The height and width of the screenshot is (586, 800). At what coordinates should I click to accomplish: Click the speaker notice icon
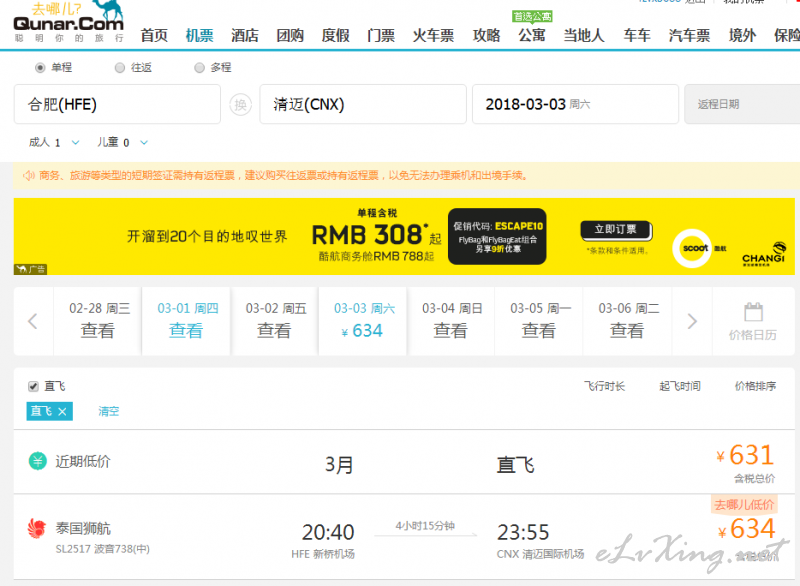29,176
